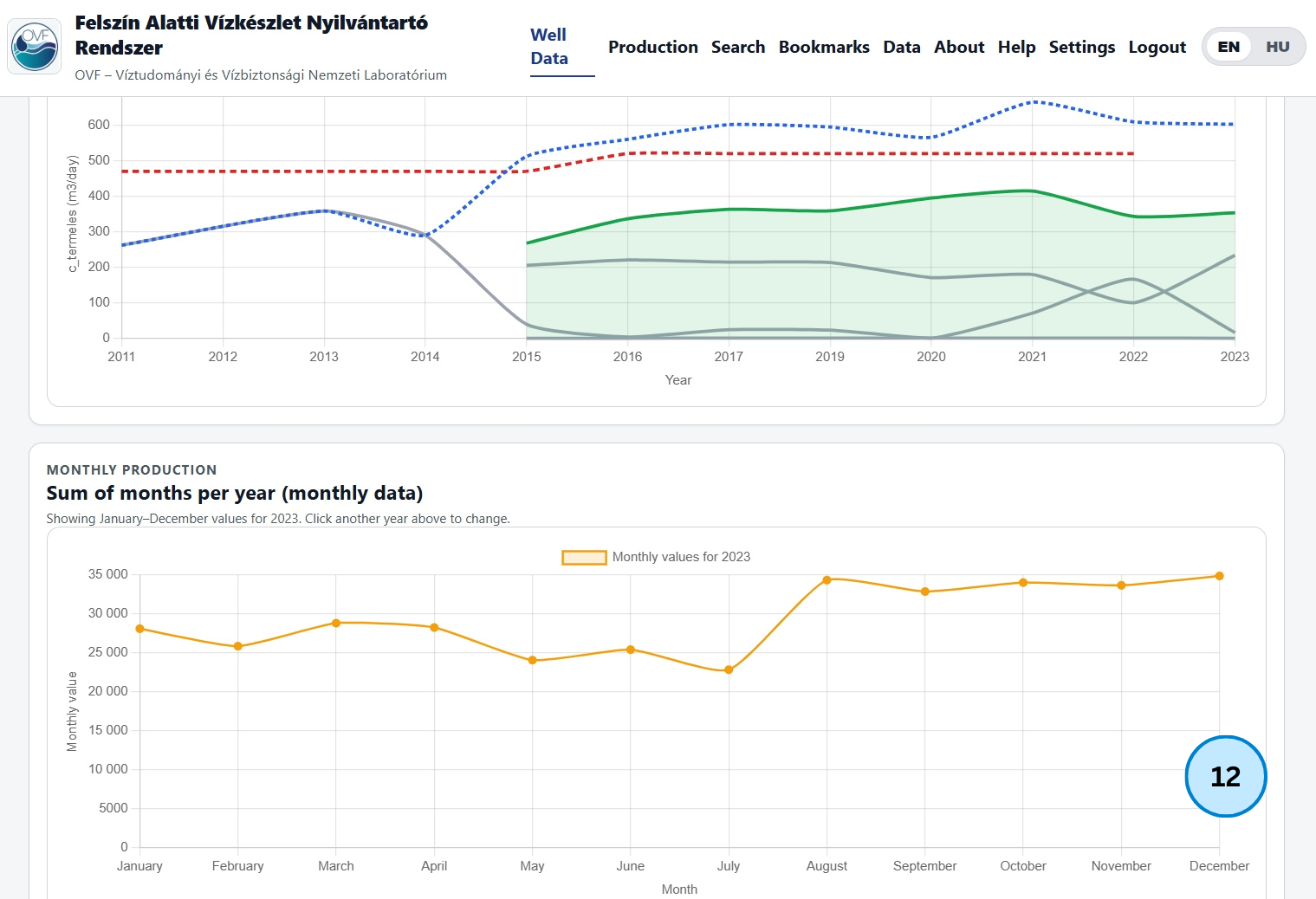Open the Help page

1016,47
